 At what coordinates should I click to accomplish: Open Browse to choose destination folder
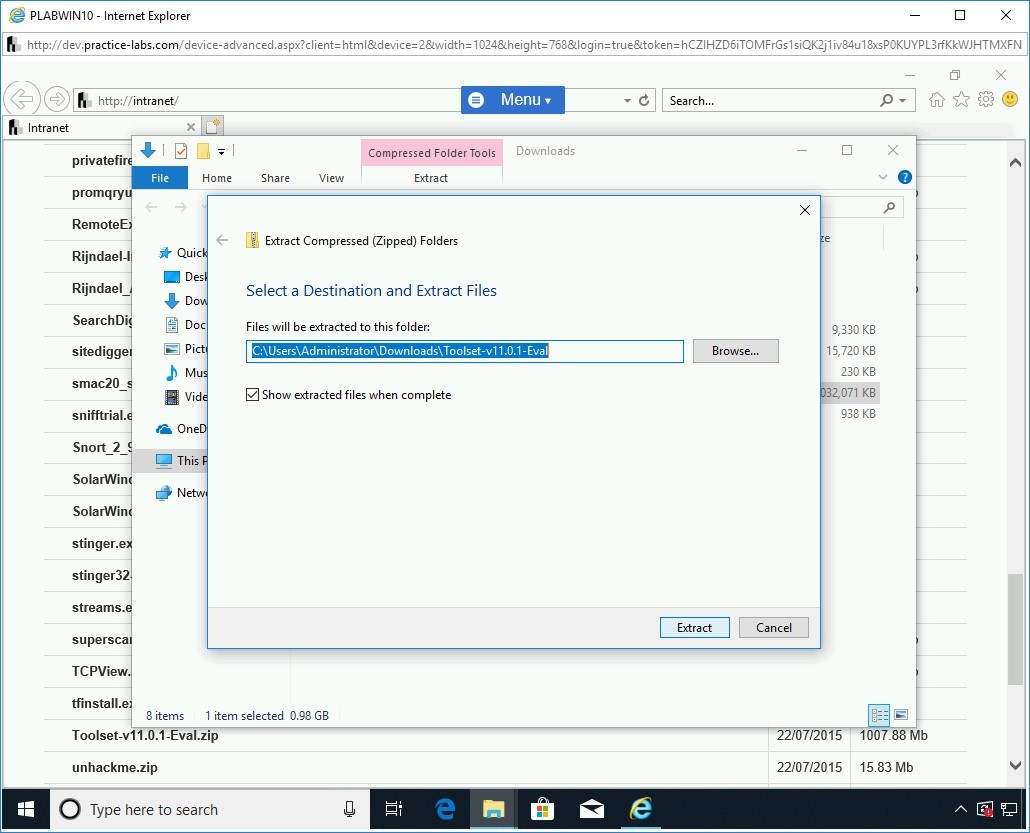pos(735,351)
